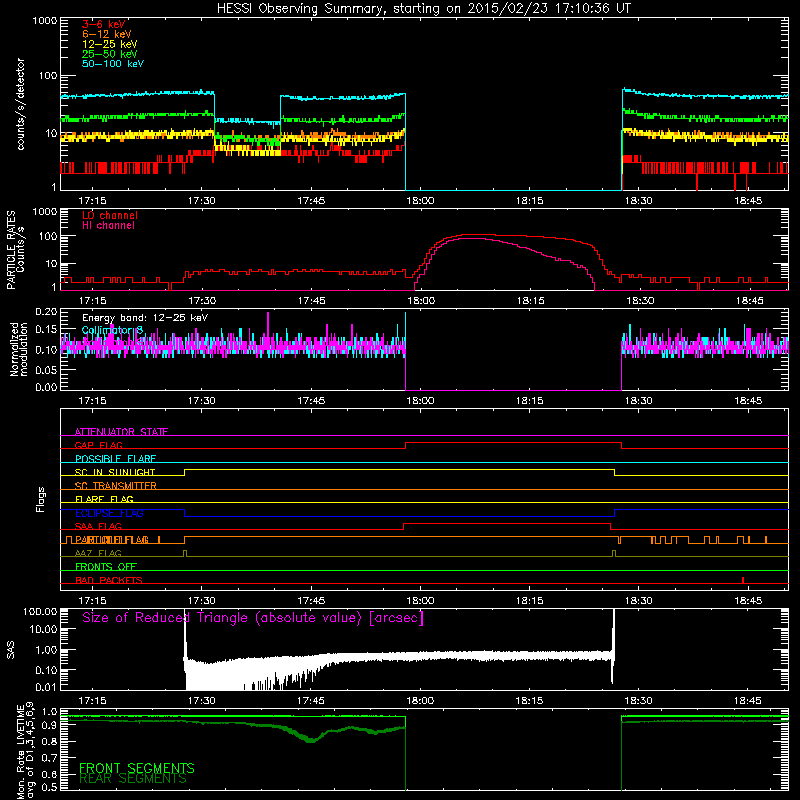Click the olive 'A47 FLAG' label
Screen dimensions: 800x800
click(98, 553)
